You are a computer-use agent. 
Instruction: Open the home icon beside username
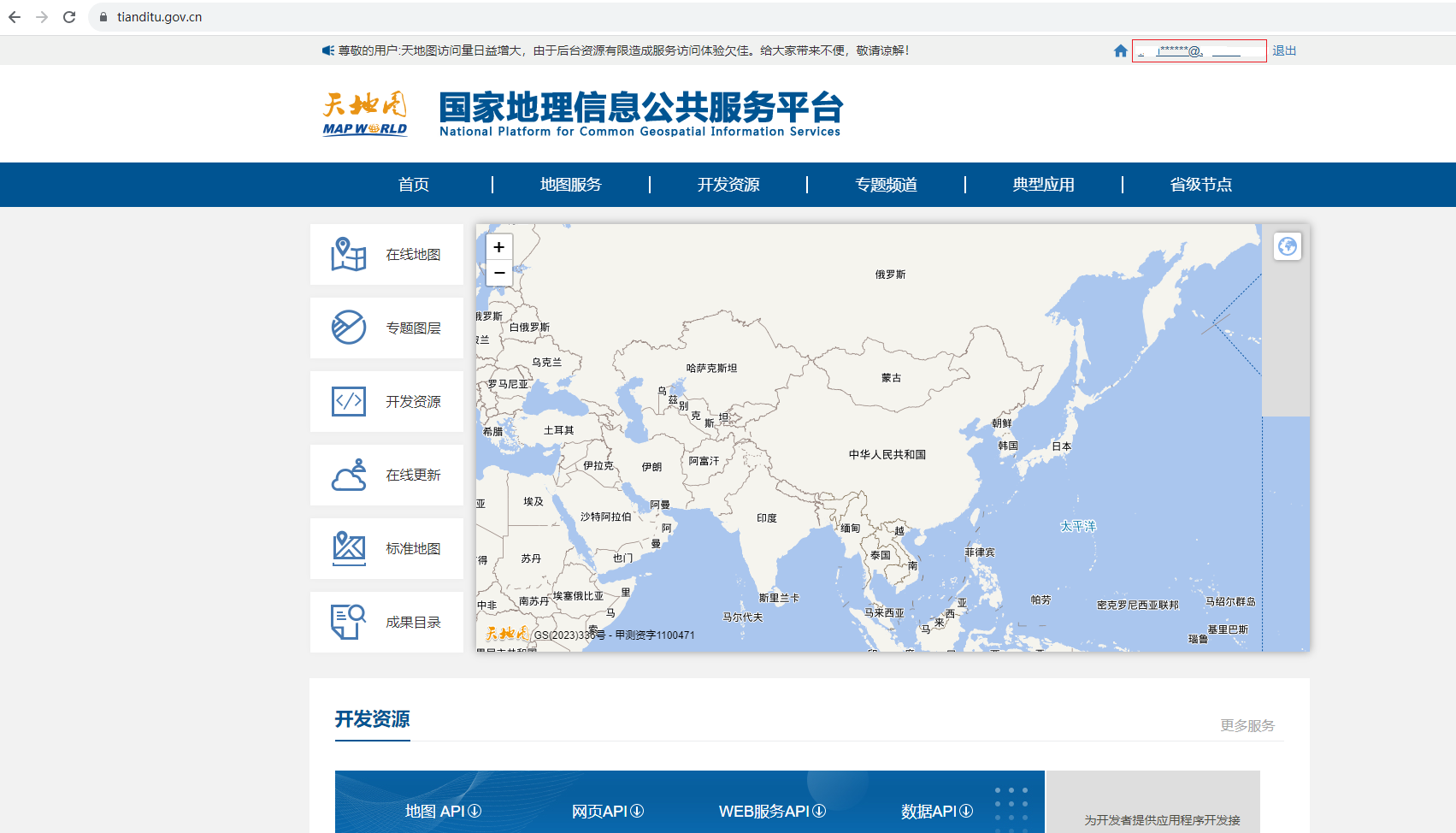(x=1121, y=50)
